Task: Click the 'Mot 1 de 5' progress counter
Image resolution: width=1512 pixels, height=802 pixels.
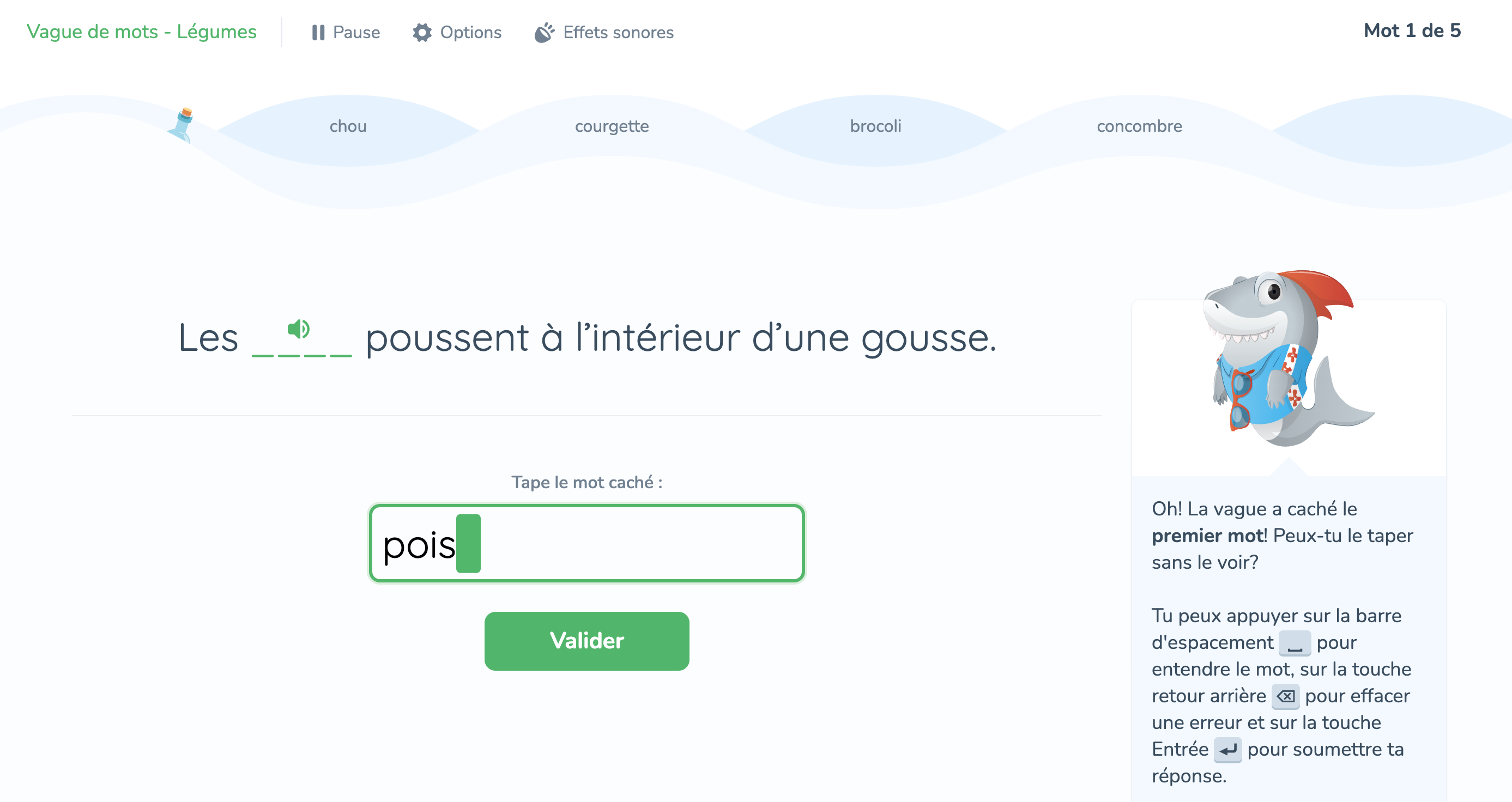Action: [x=1412, y=31]
